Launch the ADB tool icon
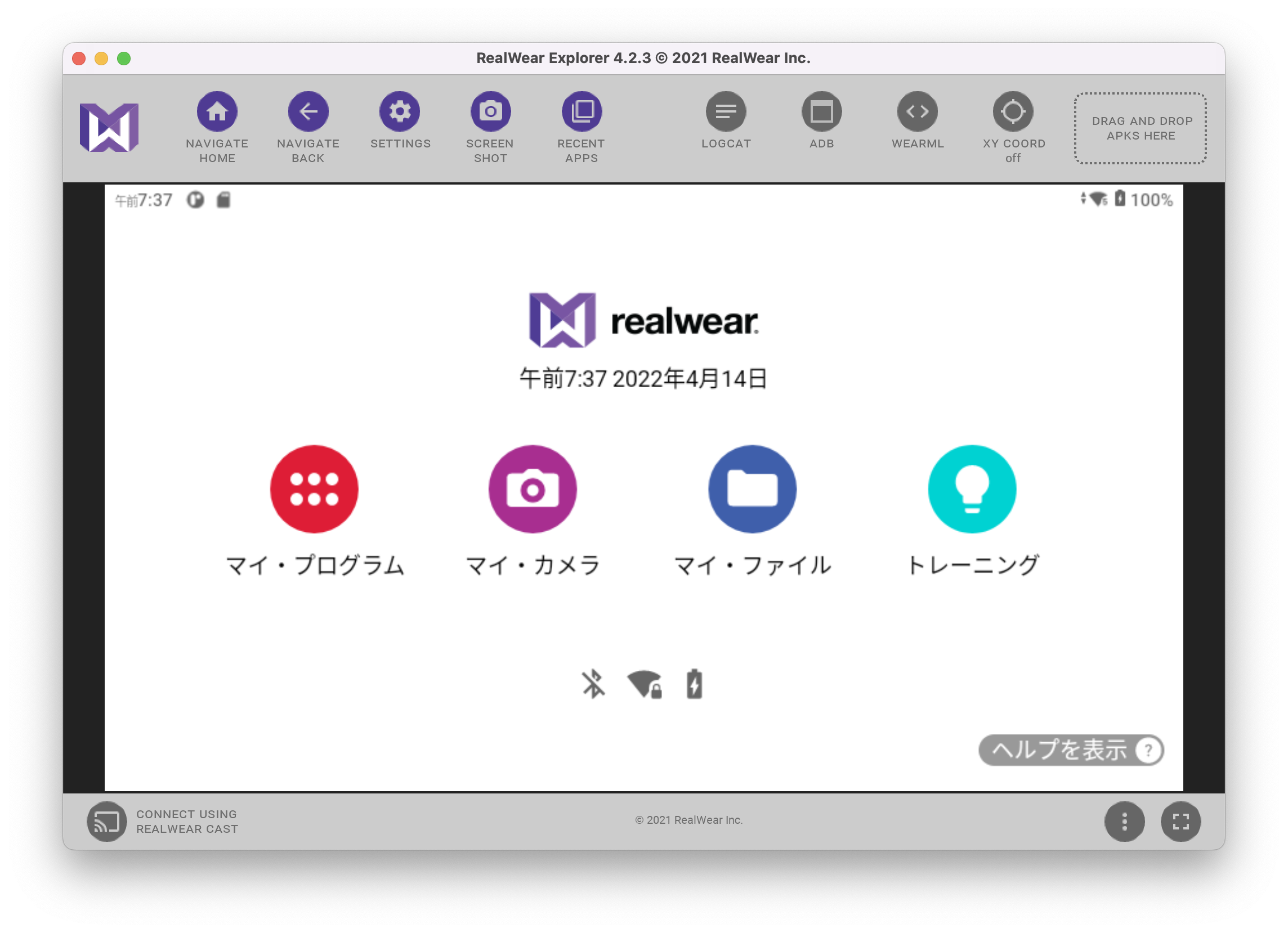The width and height of the screenshot is (1288, 933). click(822, 111)
